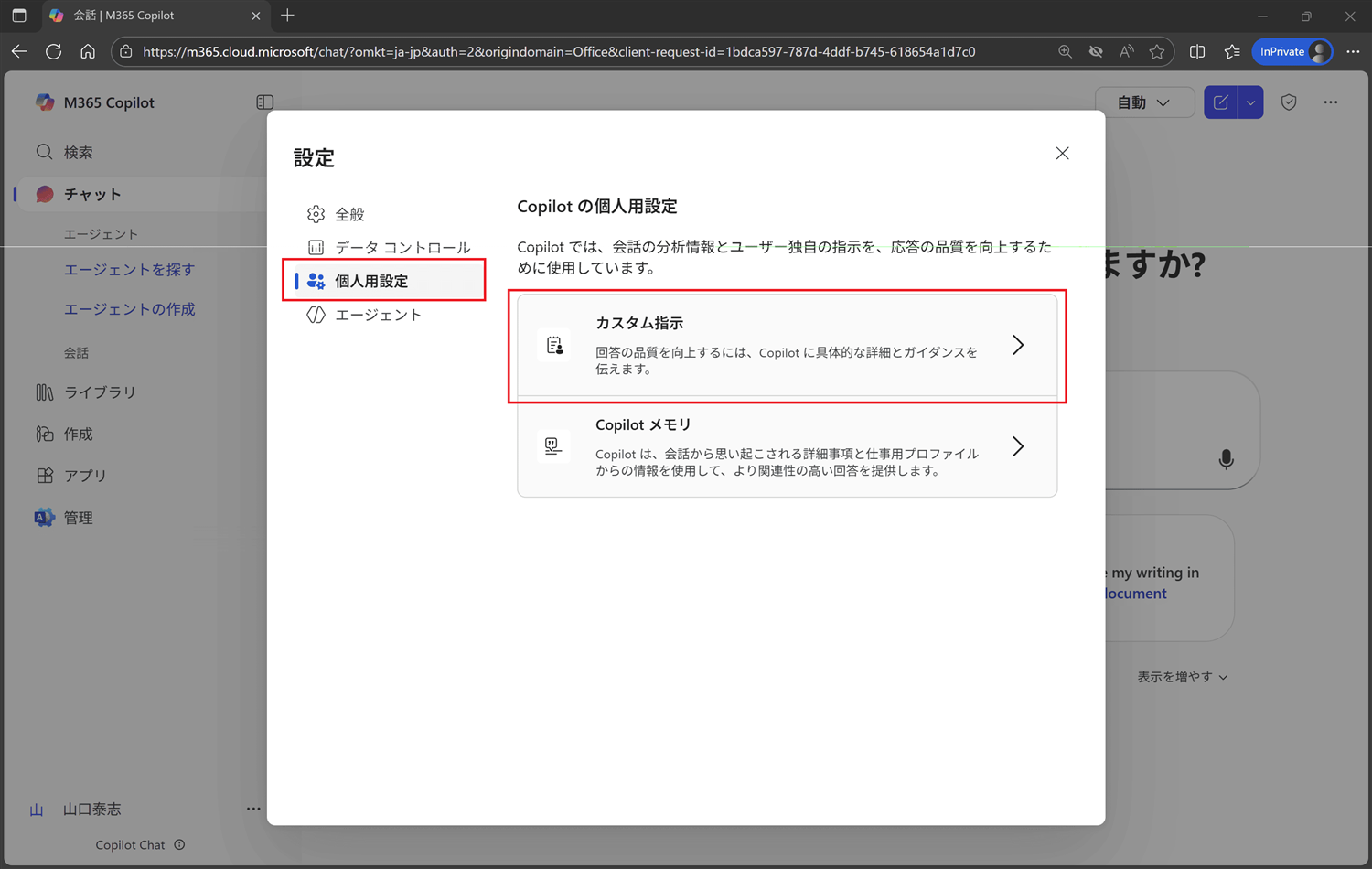1372x869 pixels.
Task: Click the アプリ grid icon
Action: 44,476
